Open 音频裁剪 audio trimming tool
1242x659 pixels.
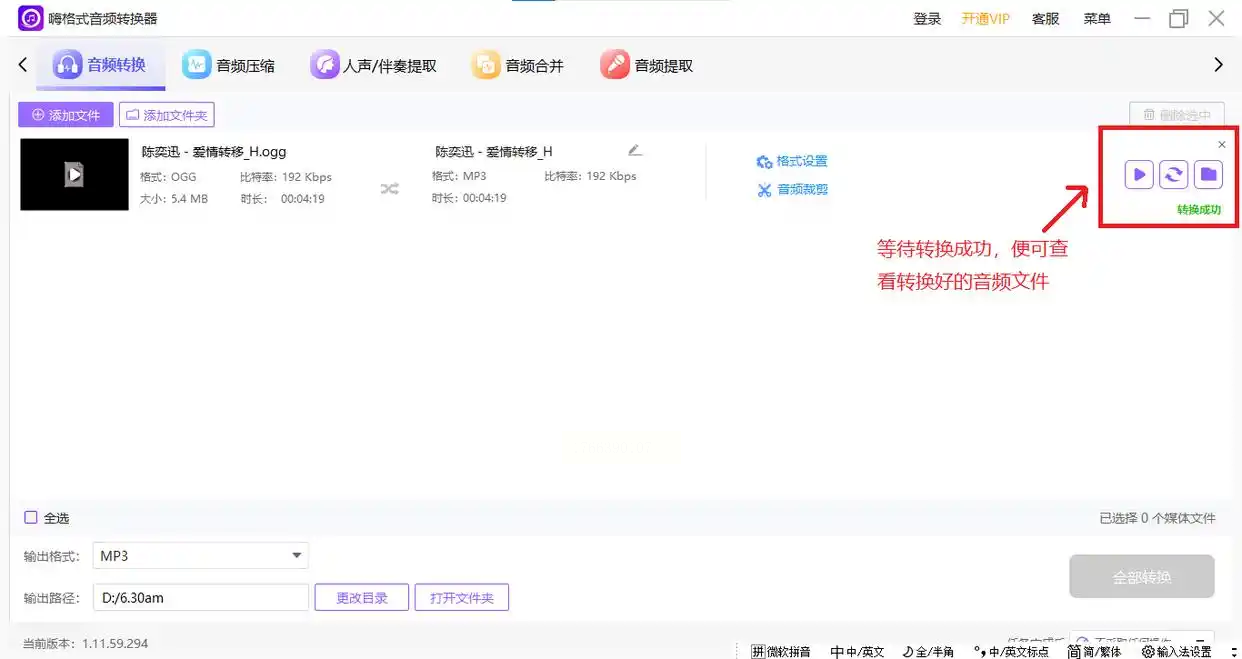point(792,190)
